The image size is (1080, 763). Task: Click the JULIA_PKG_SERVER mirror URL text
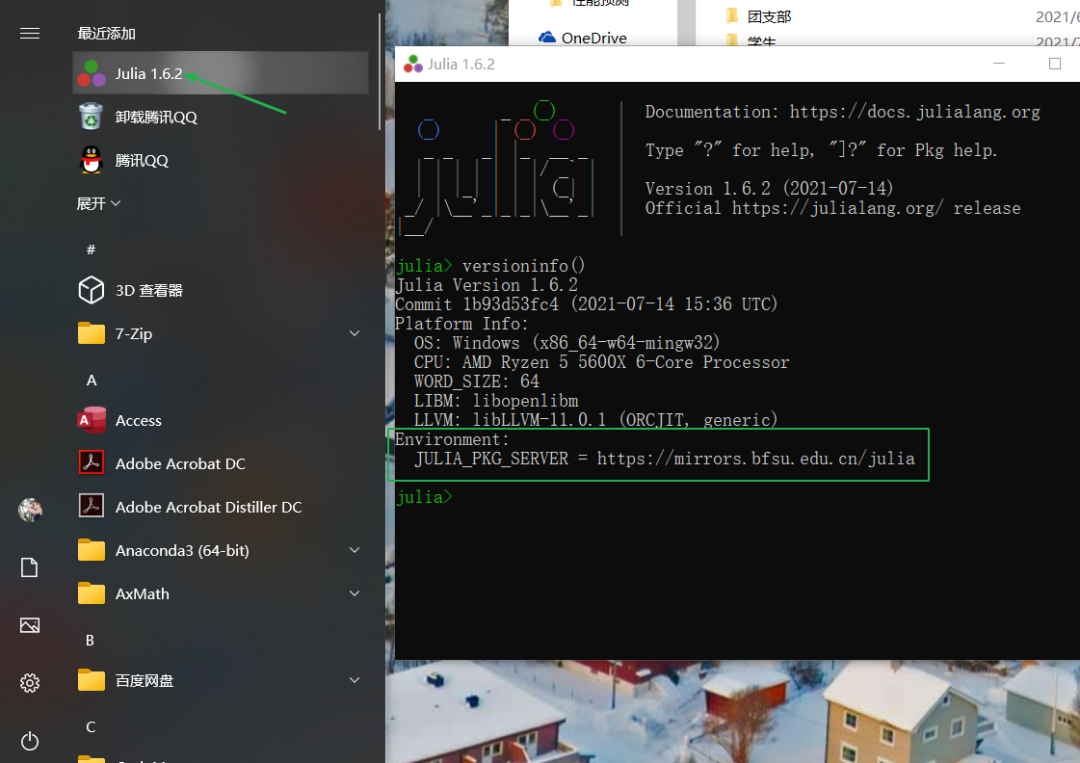[756, 459]
